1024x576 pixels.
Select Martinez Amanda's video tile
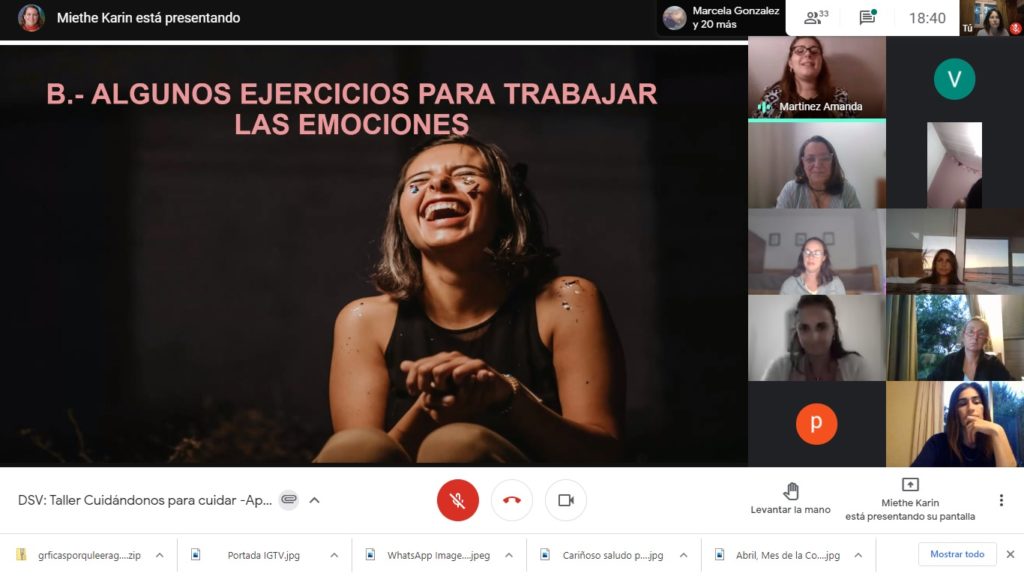click(816, 78)
